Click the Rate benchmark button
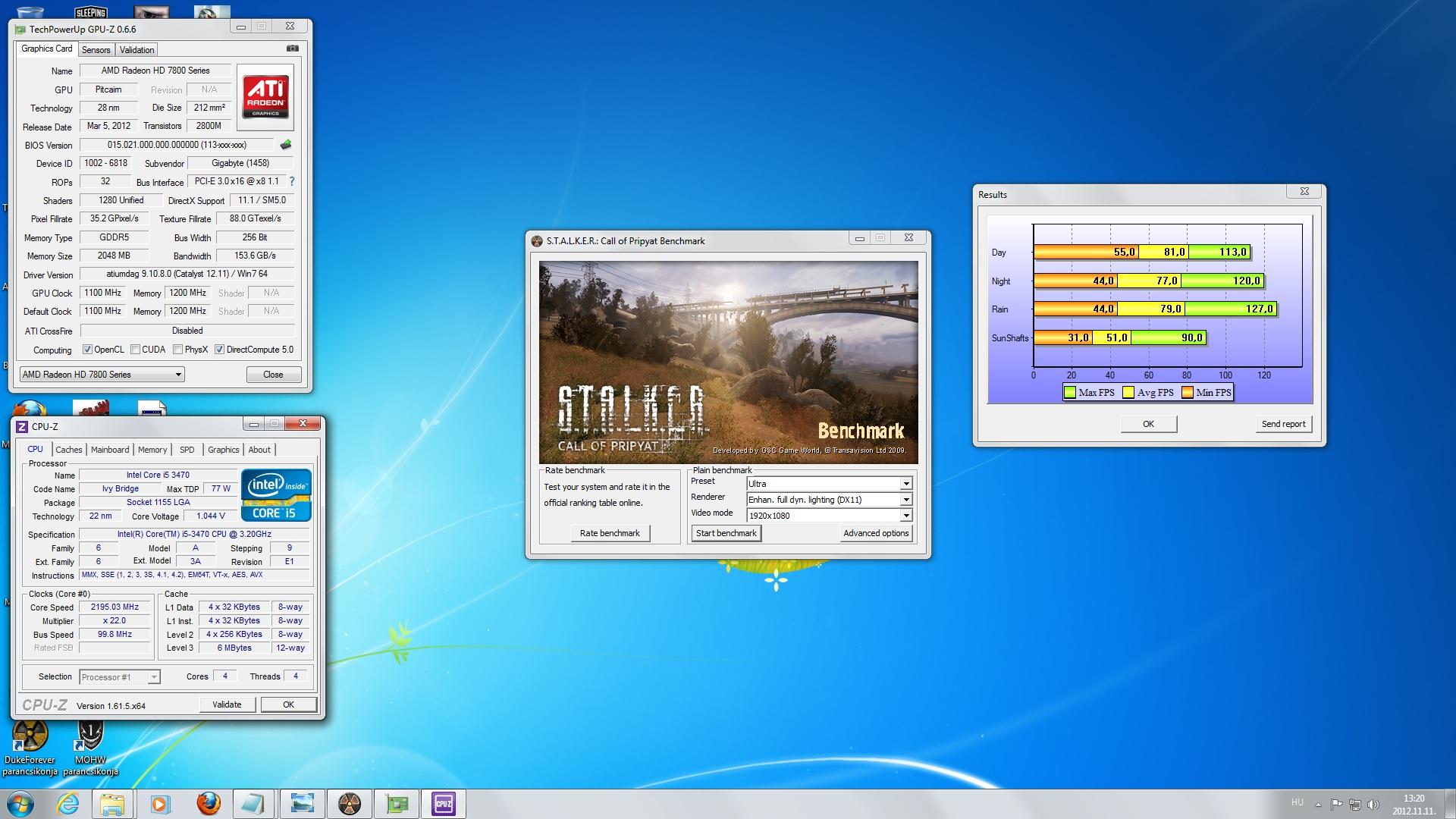Screen dimensions: 1456x819 (x=610, y=533)
